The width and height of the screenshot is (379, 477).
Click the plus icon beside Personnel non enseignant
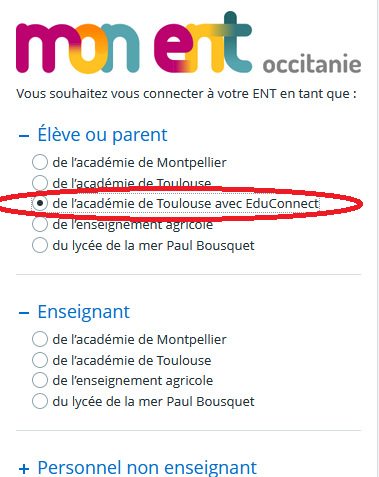[x=24, y=469]
